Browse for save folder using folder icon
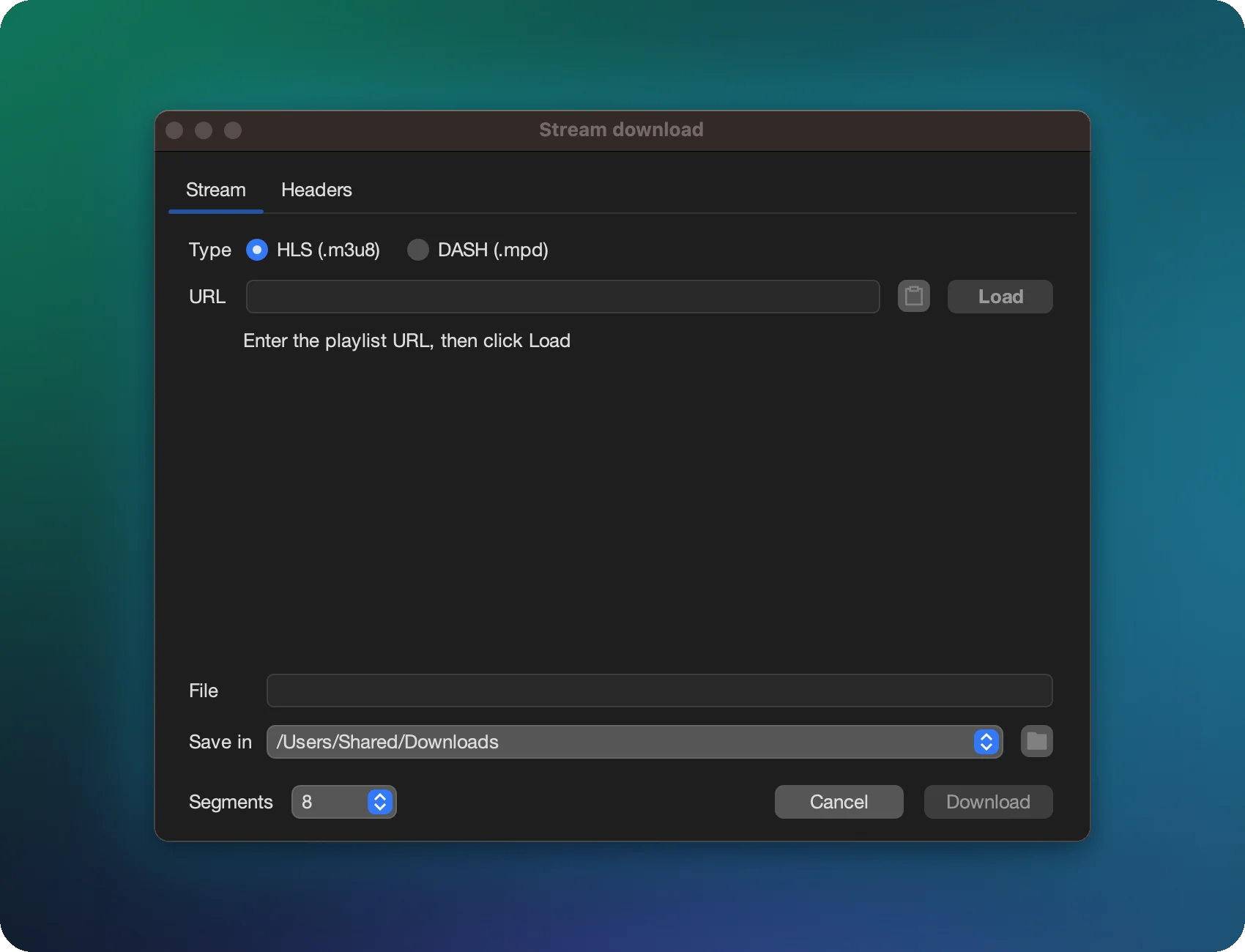 [1036, 741]
